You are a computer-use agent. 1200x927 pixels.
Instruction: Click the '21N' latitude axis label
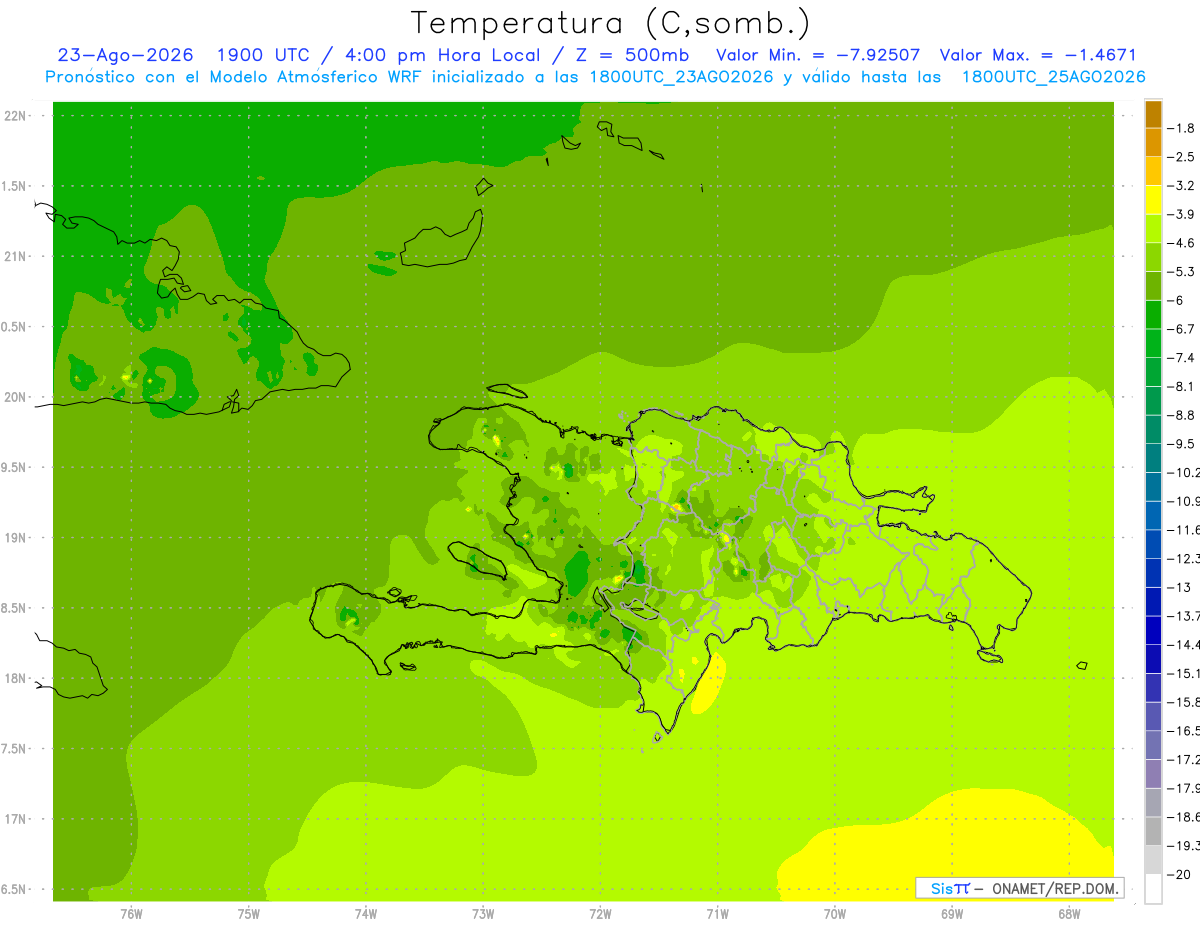click(x=15, y=257)
